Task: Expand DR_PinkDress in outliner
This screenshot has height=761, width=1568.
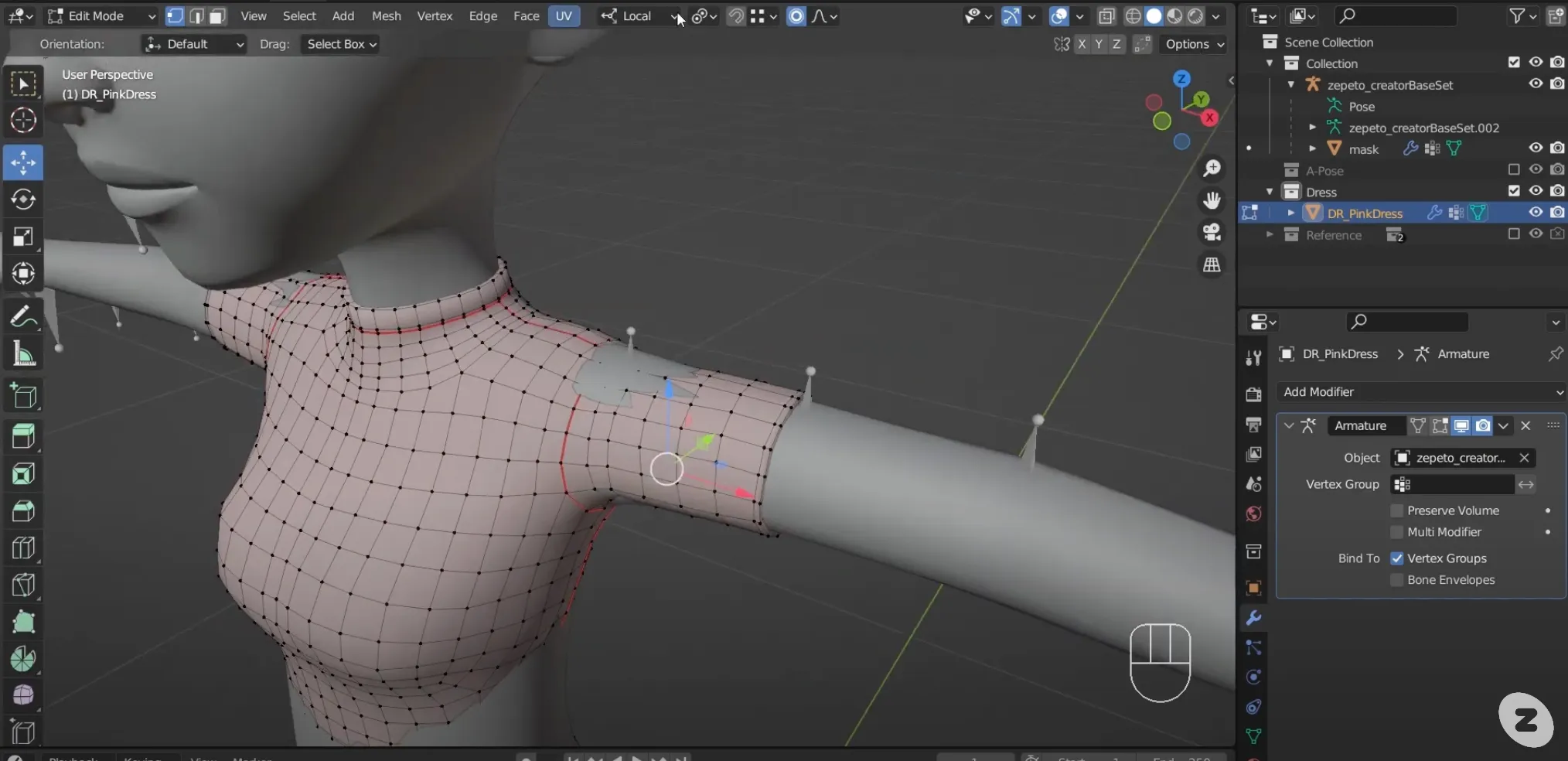Action: tap(1290, 213)
